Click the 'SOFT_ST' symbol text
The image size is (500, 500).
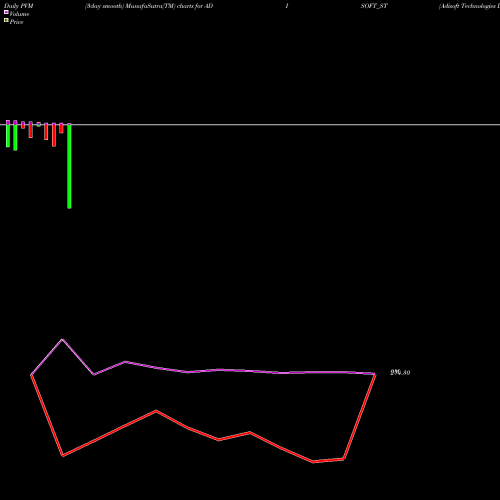coord(374,6)
